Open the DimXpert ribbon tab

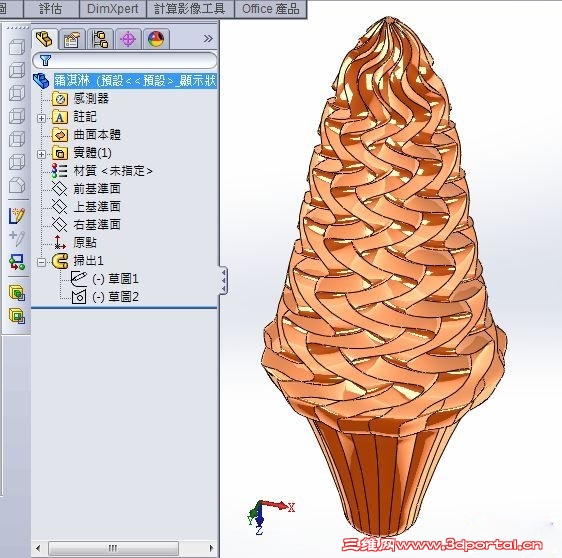tap(113, 9)
